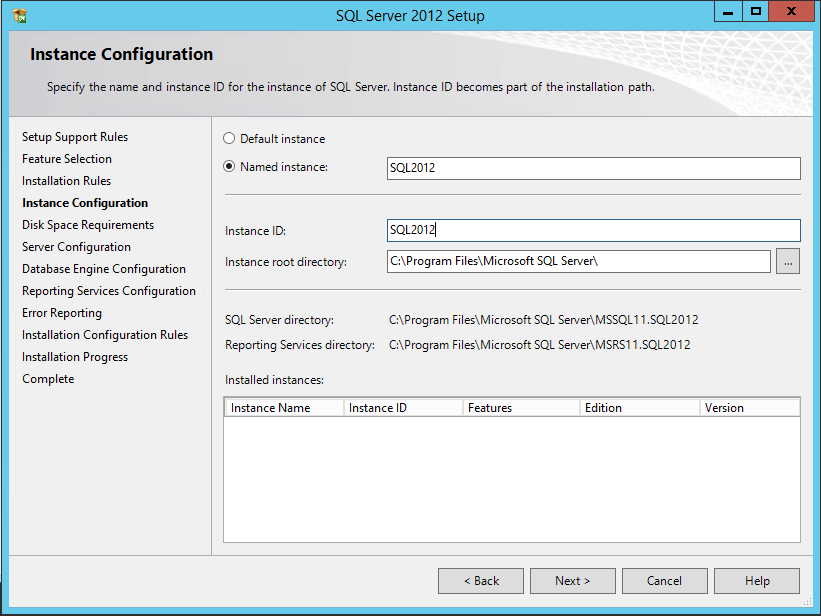The height and width of the screenshot is (616, 821).
Task: Select Database Engine Configuration step
Action: pyautogui.click(x=104, y=269)
